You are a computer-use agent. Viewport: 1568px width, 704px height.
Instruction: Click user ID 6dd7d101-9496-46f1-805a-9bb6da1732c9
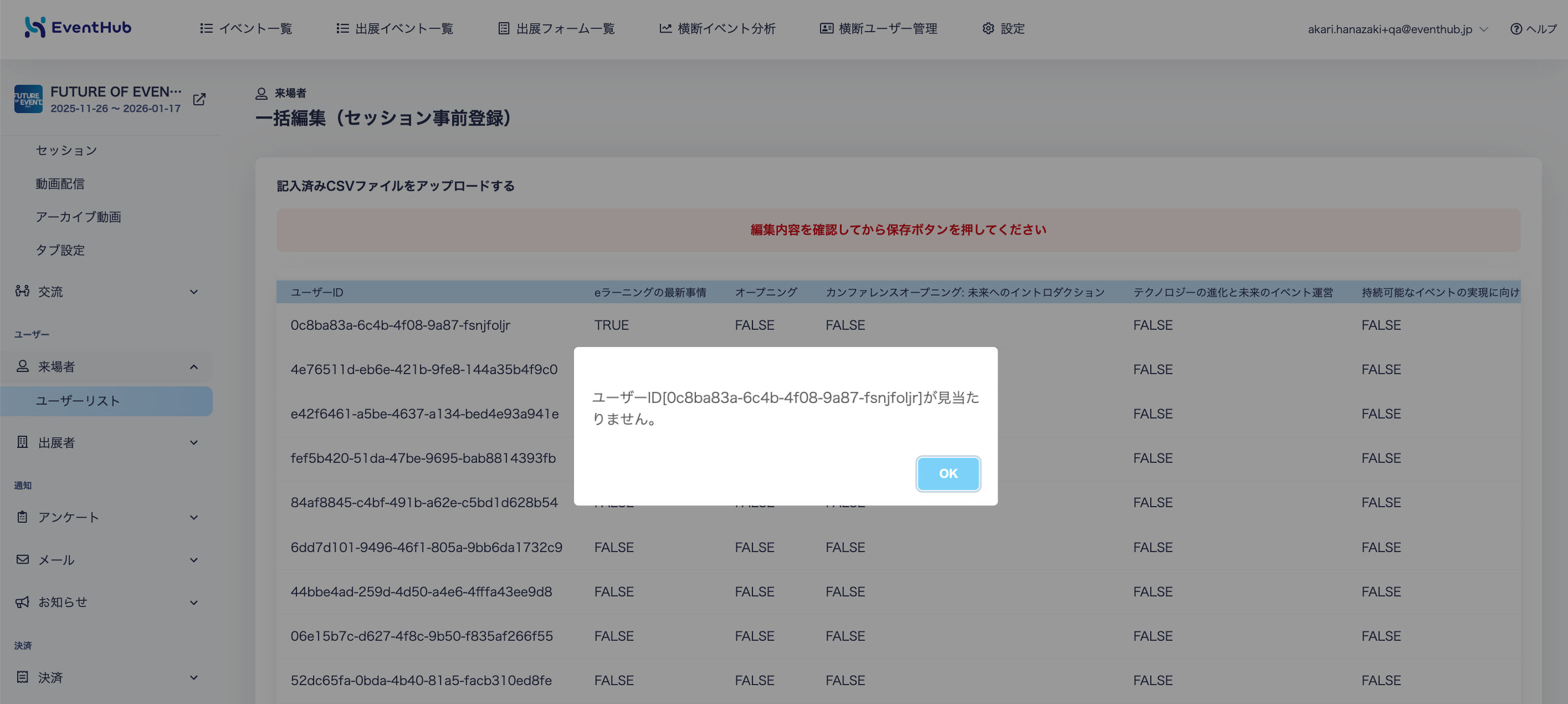(426, 548)
